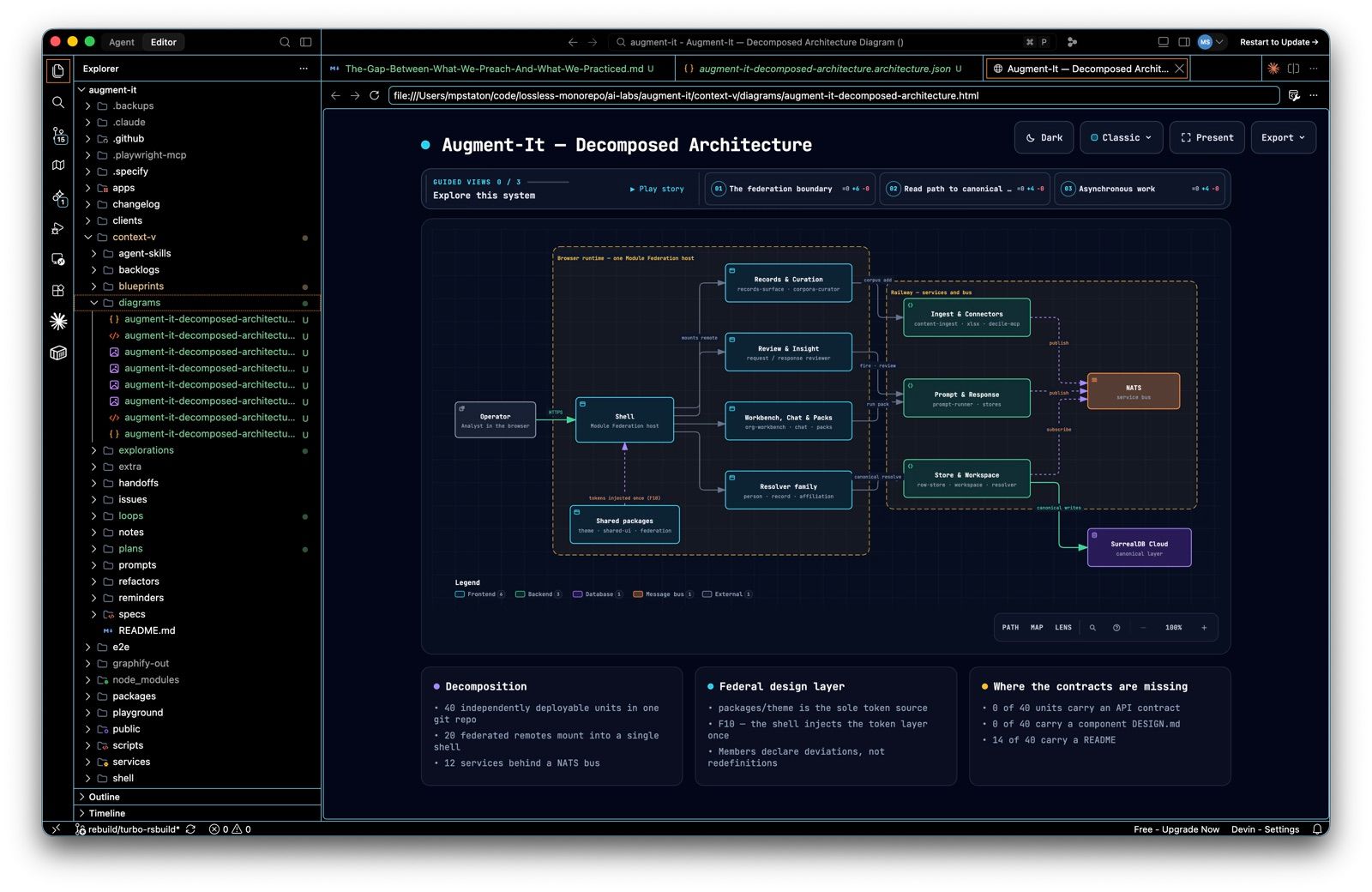Screen dimensions: 1372x892
Task: Open Remote Explorer in activity bar
Action: [x=58, y=259]
